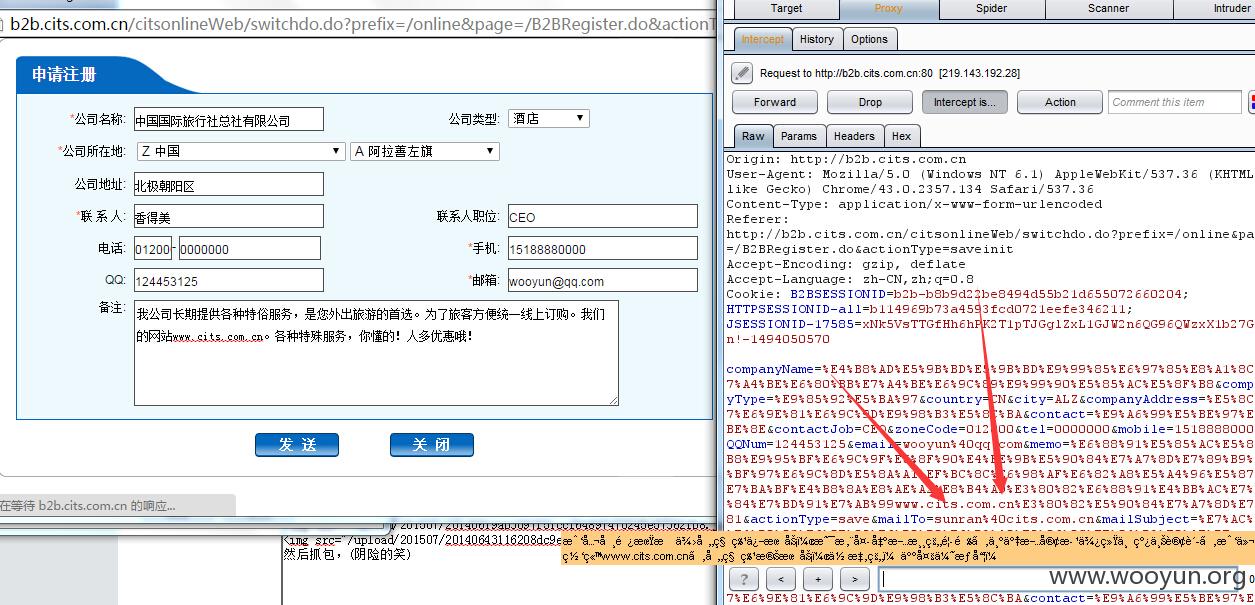Click the question mark search help button

coord(745,579)
